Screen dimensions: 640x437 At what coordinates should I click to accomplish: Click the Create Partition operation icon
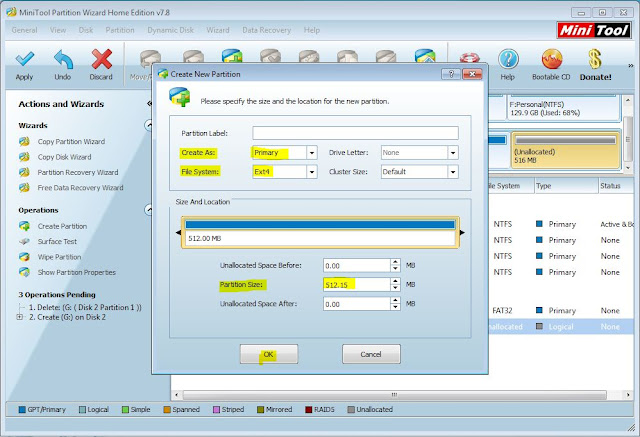24,226
